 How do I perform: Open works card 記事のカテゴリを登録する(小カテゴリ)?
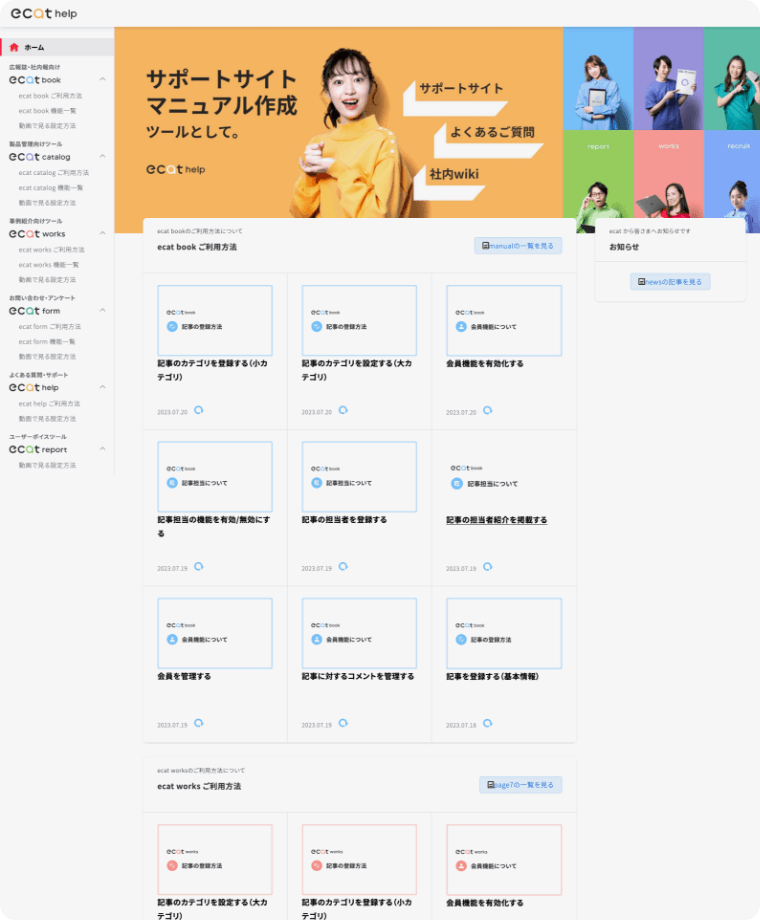point(359,860)
